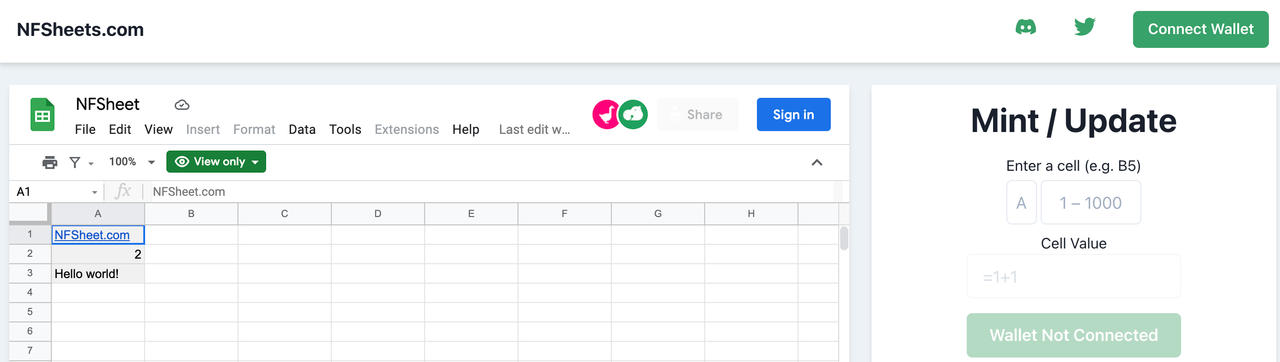1280x362 pixels.
Task: Open the View menu
Action: (158, 129)
